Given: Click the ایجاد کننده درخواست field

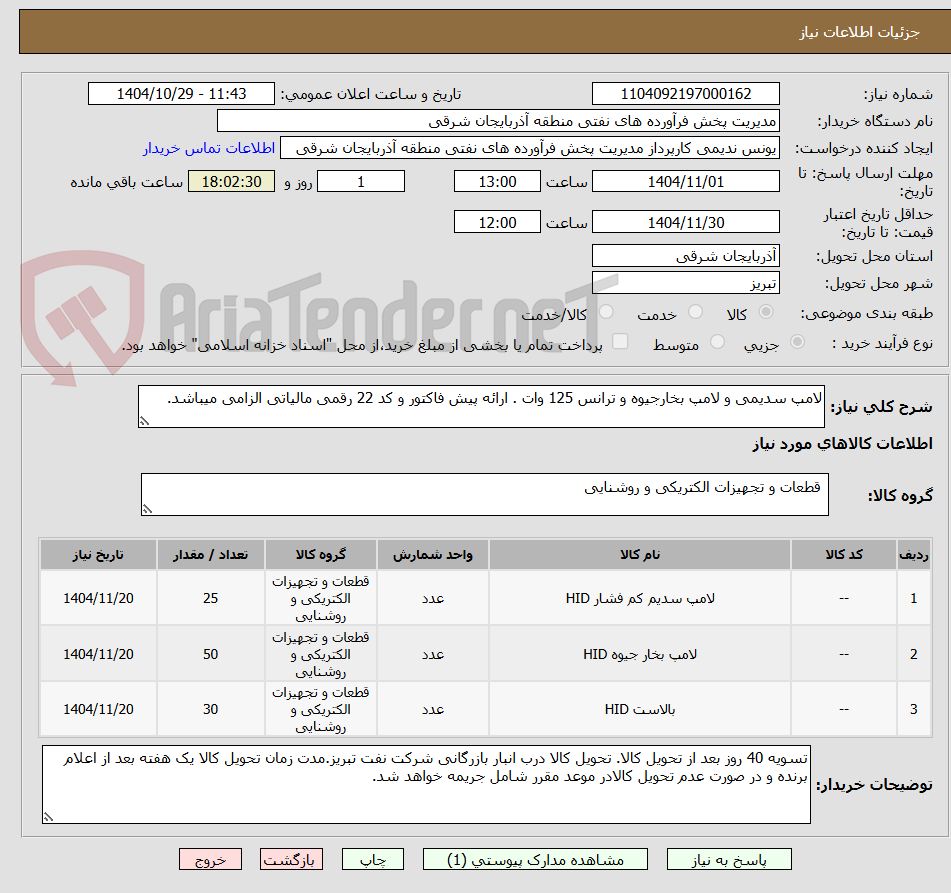Looking at the screenshot, I should click(x=529, y=148).
